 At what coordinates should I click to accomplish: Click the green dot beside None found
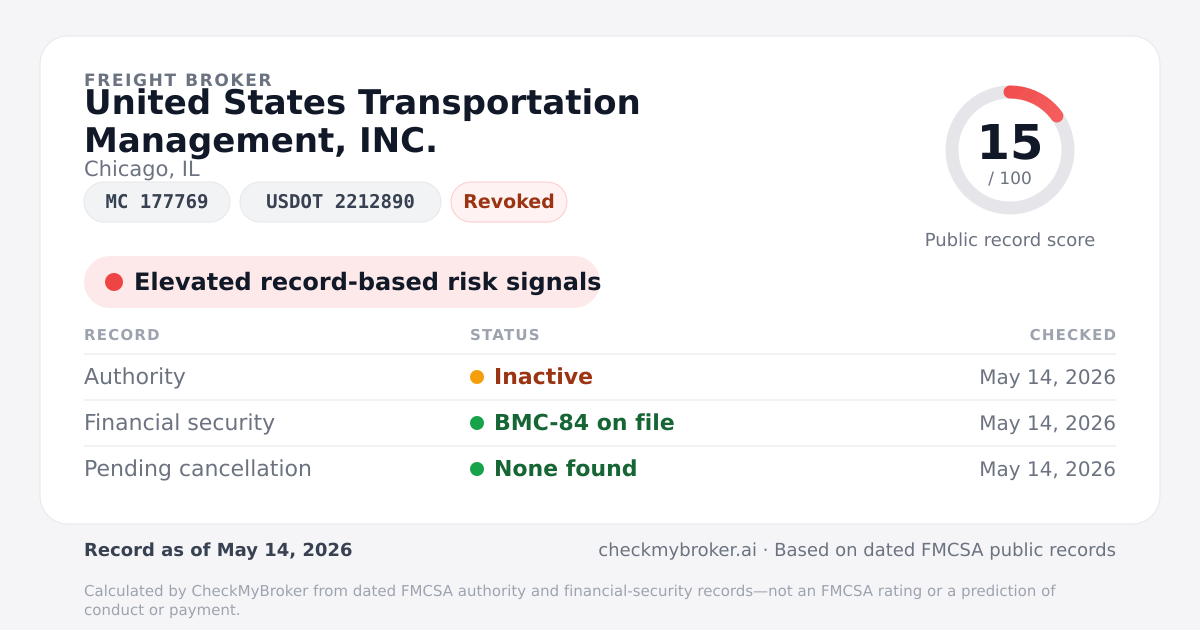tap(477, 469)
